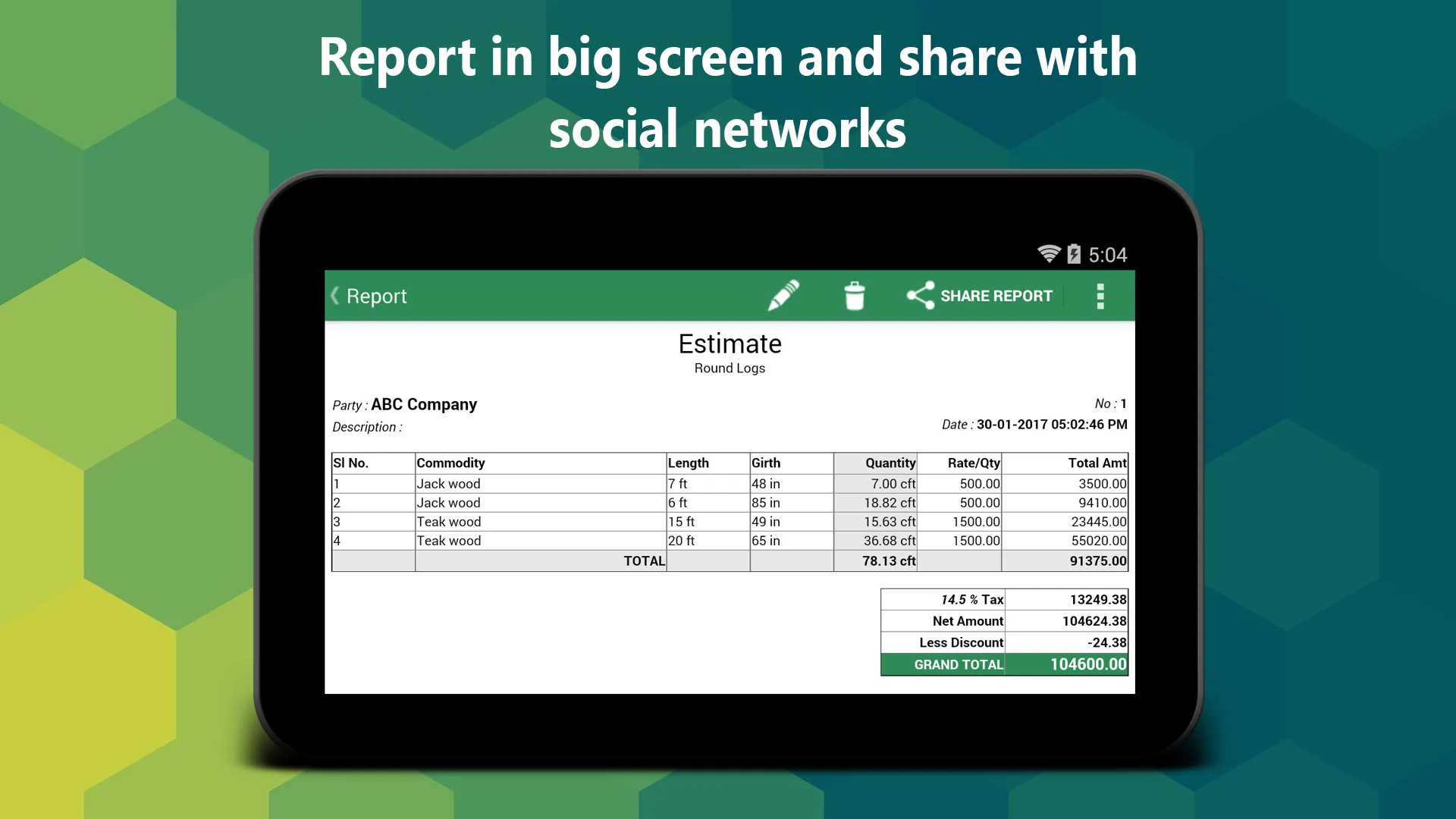
Task: Tap the Wi-Fi status icon
Action: click(x=1049, y=254)
